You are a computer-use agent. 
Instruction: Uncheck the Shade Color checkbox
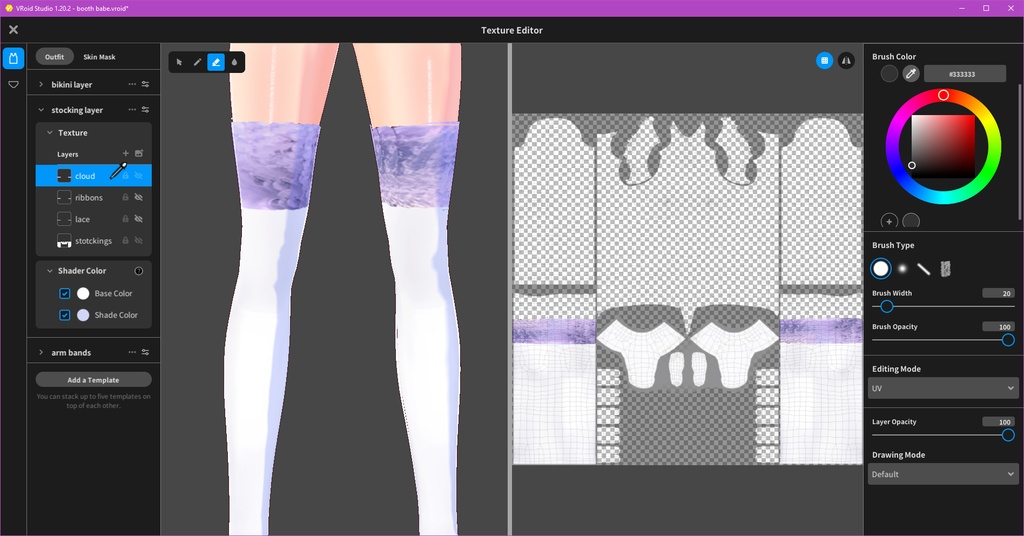coord(65,315)
